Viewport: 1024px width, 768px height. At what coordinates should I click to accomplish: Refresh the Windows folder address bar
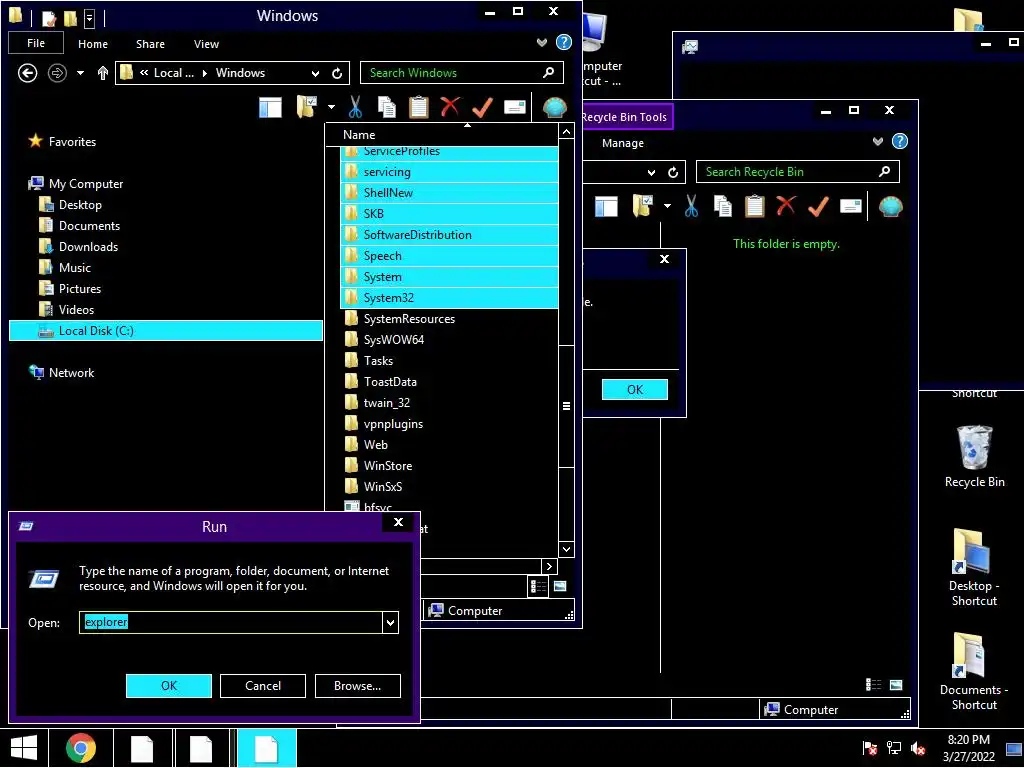point(337,73)
